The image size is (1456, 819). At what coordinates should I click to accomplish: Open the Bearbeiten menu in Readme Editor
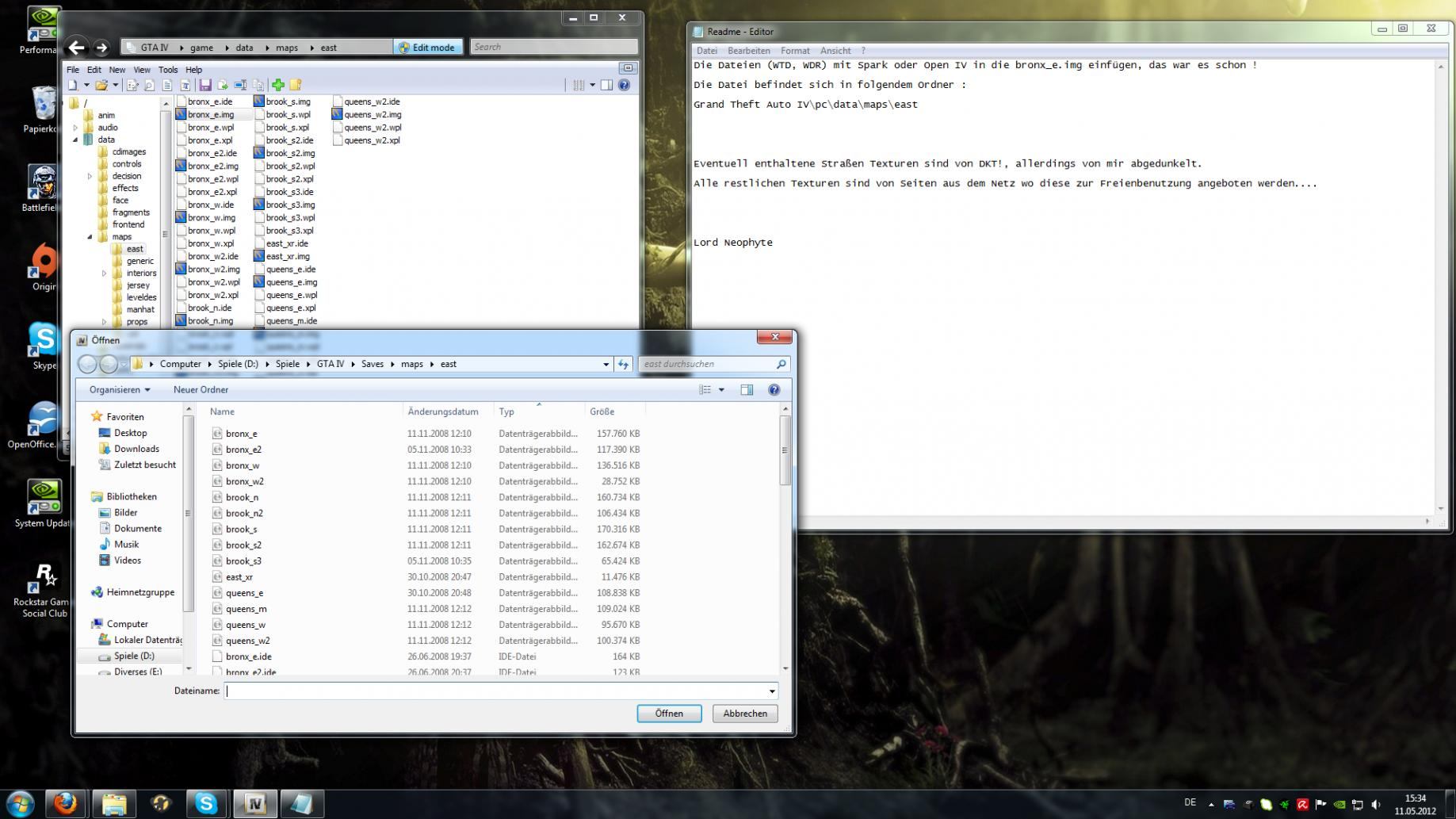tap(749, 51)
